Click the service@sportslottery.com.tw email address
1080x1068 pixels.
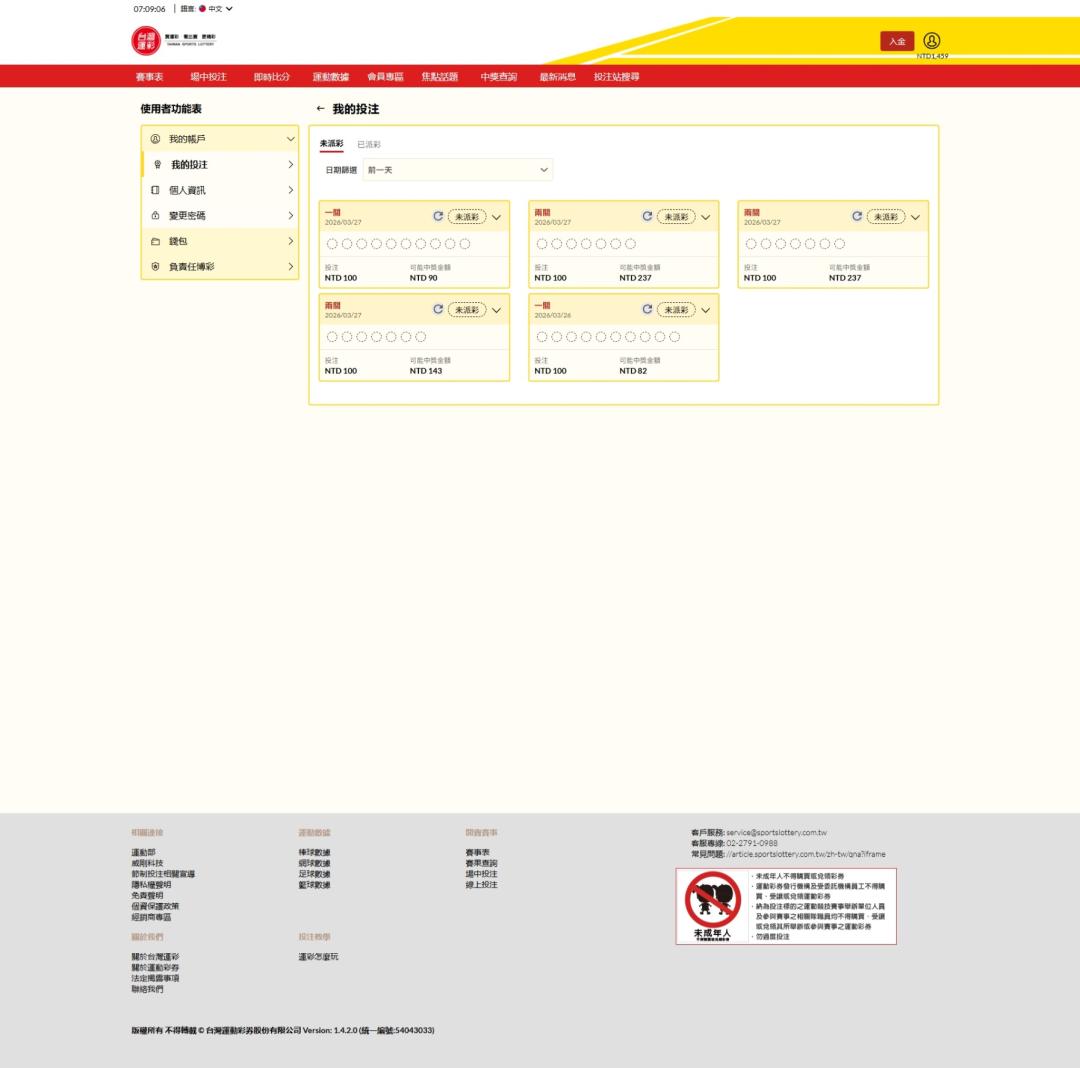(776, 833)
